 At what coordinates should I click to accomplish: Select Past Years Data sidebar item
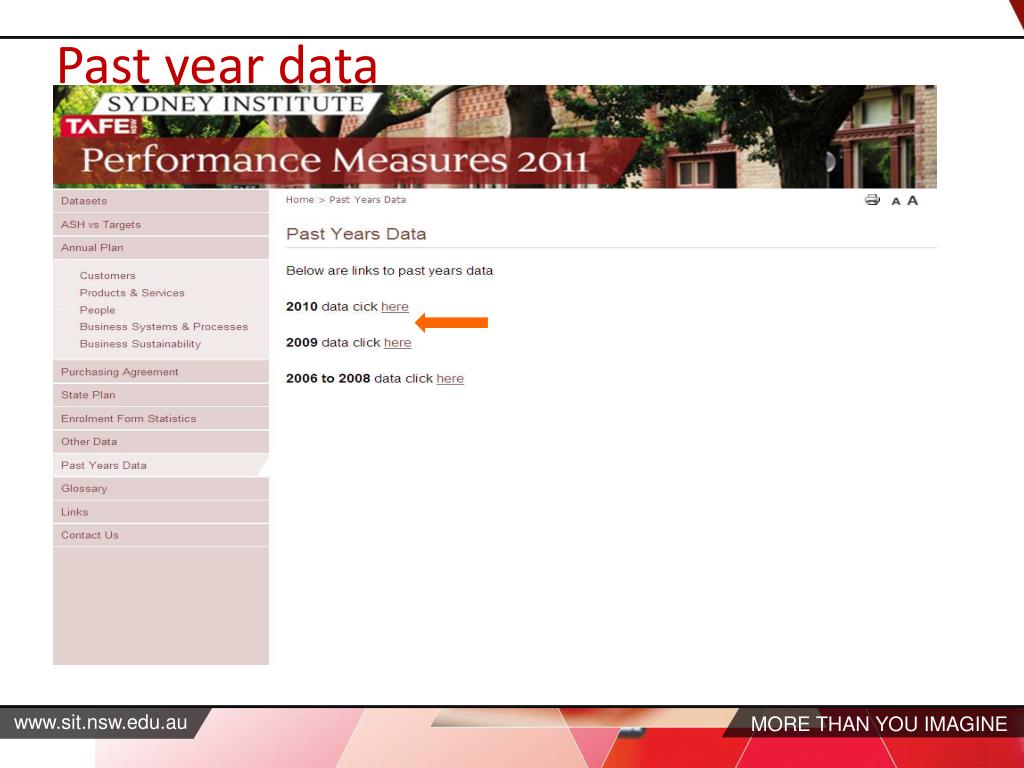pyautogui.click(x=161, y=465)
